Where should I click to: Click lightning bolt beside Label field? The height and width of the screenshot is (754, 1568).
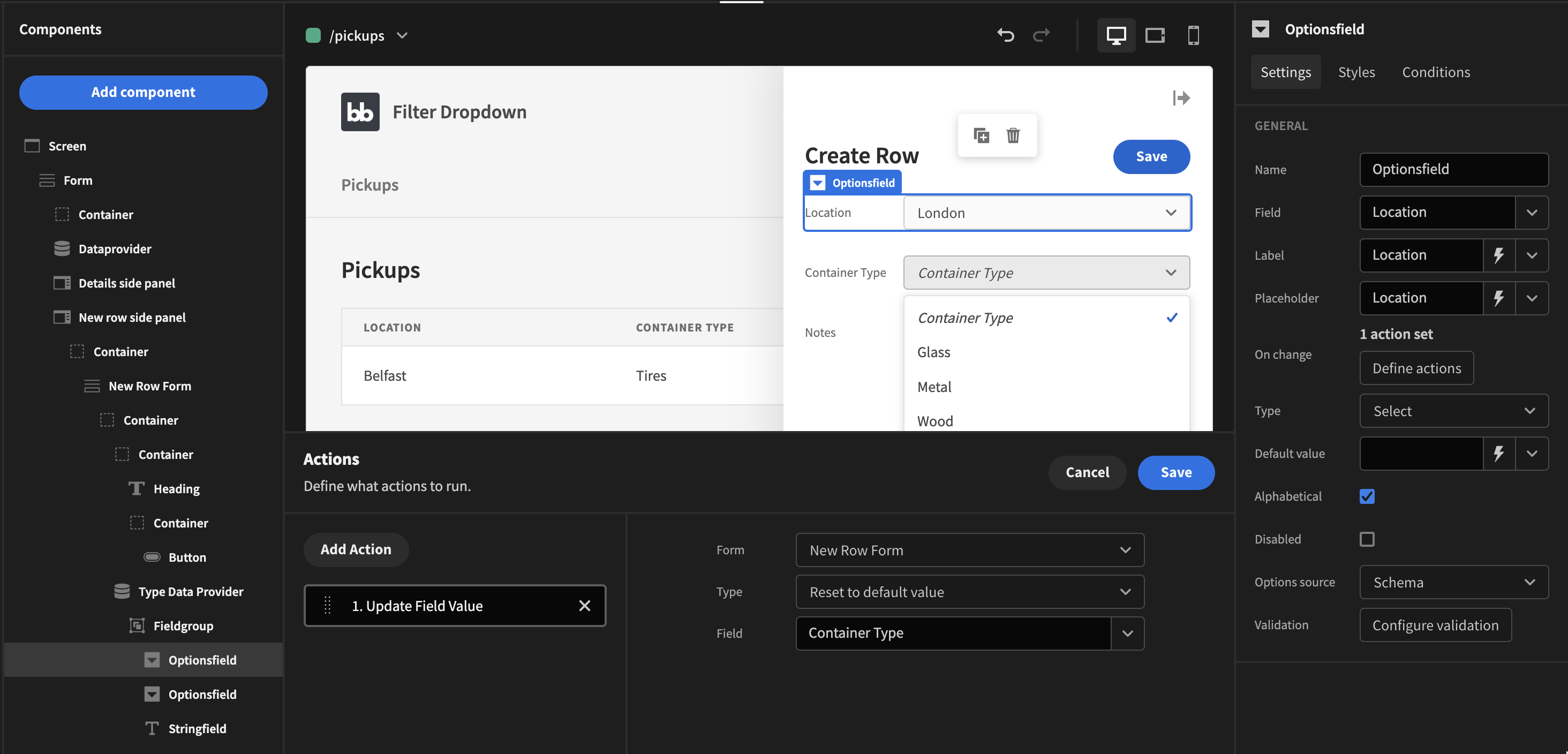(1498, 255)
